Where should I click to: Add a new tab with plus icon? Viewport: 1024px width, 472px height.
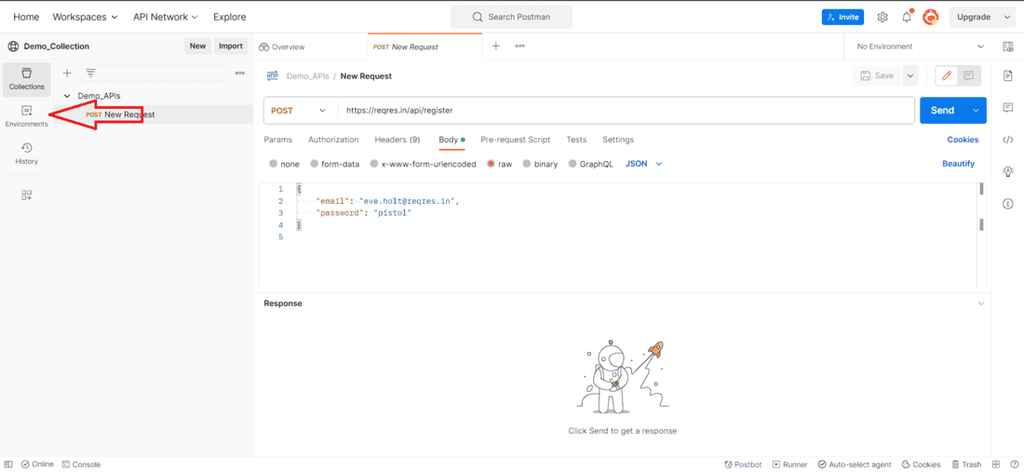496,46
